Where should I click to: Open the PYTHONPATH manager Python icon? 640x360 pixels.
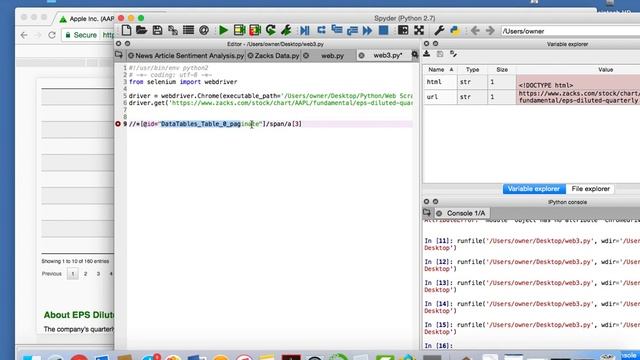(455, 31)
